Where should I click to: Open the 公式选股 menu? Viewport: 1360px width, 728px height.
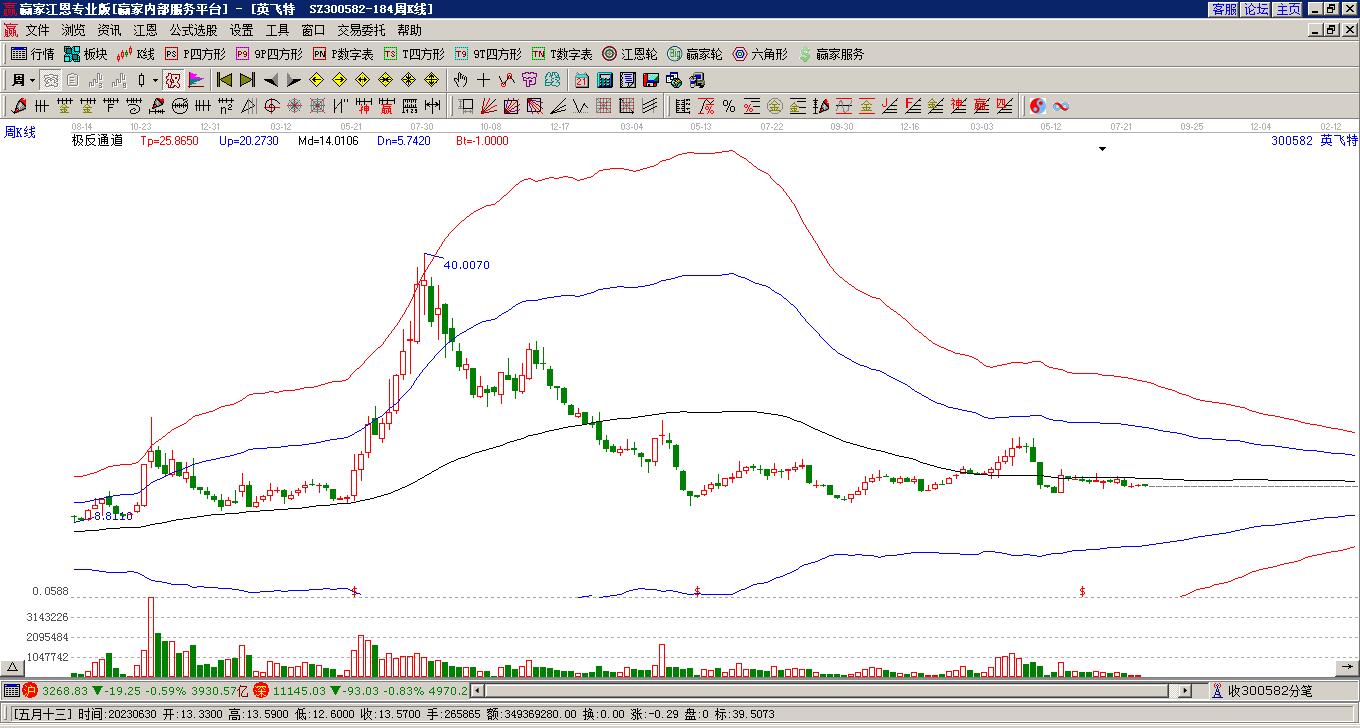193,30
